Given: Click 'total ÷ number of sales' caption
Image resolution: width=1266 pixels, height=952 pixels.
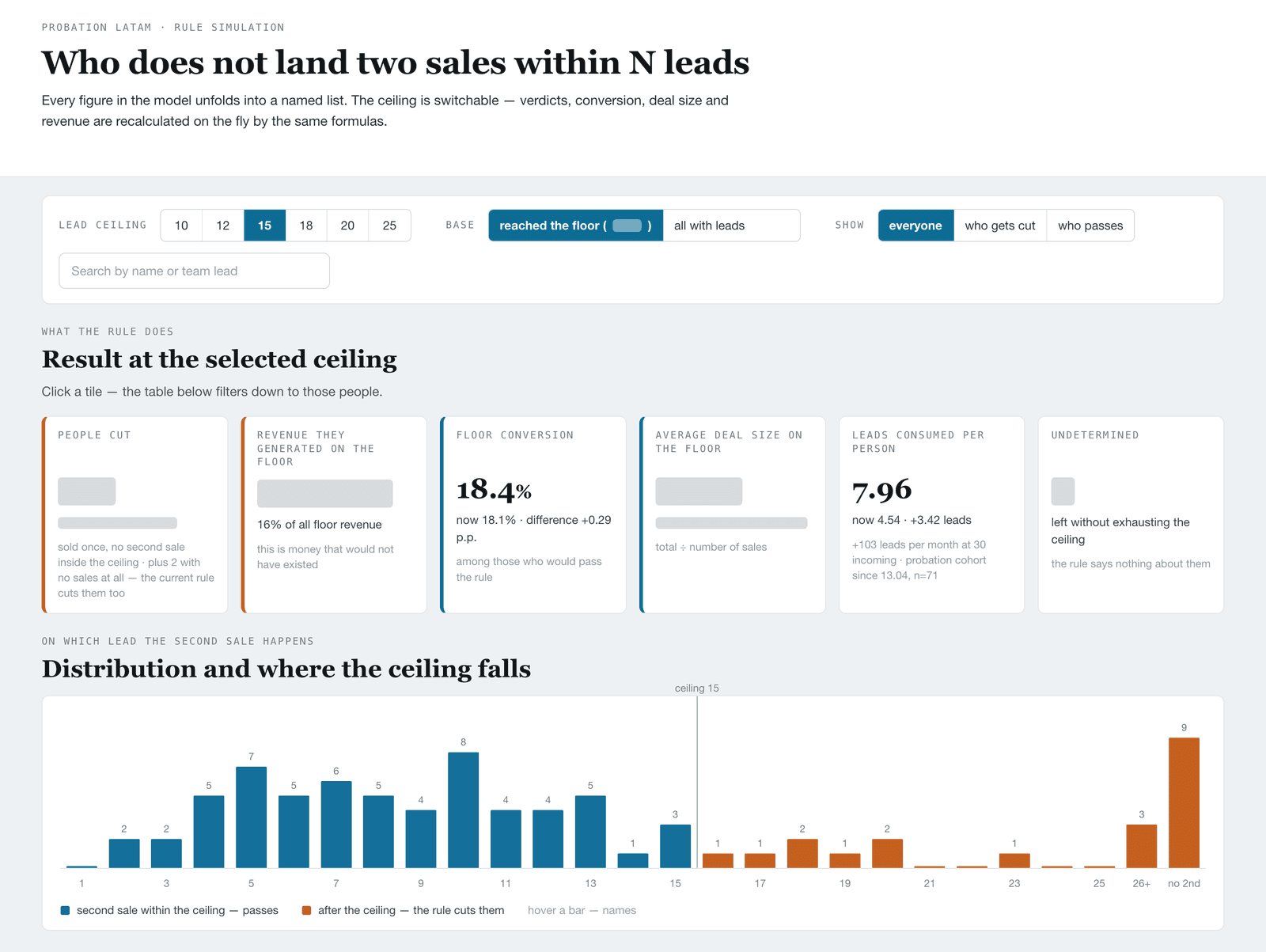Looking at the screenshot, I should pos(711,547).
